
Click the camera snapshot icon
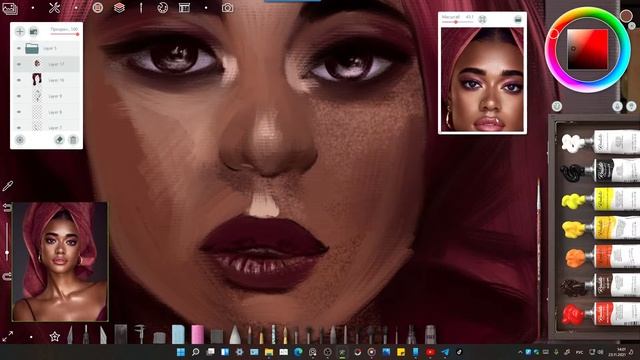(227, 8)
